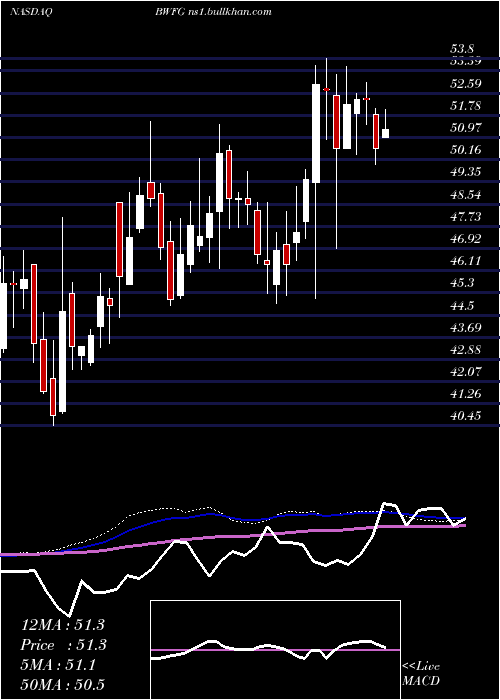Click the 44.5 price axis label
This screenshot has height=700, width=500.
click(462, 306)
